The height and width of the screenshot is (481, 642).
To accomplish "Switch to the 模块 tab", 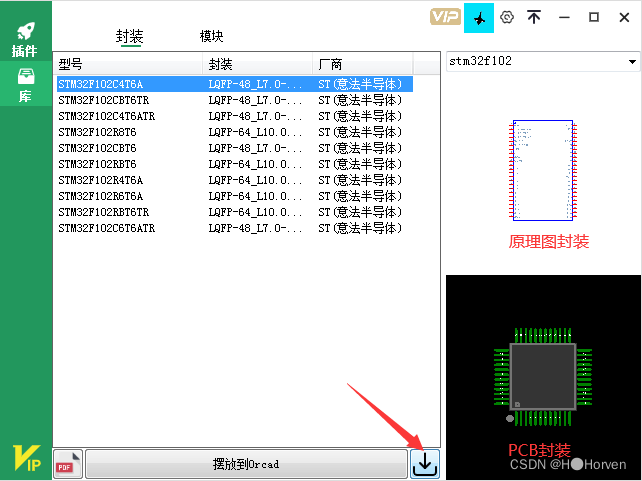I will coord(211,36).
